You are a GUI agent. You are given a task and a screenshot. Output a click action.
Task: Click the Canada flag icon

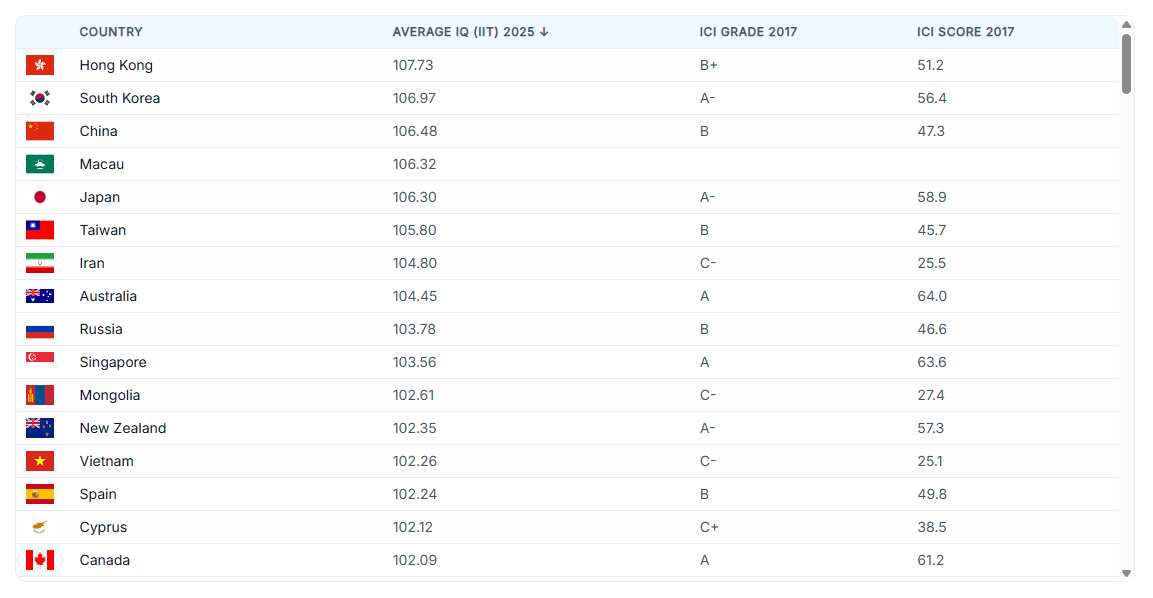pos(40,560)
